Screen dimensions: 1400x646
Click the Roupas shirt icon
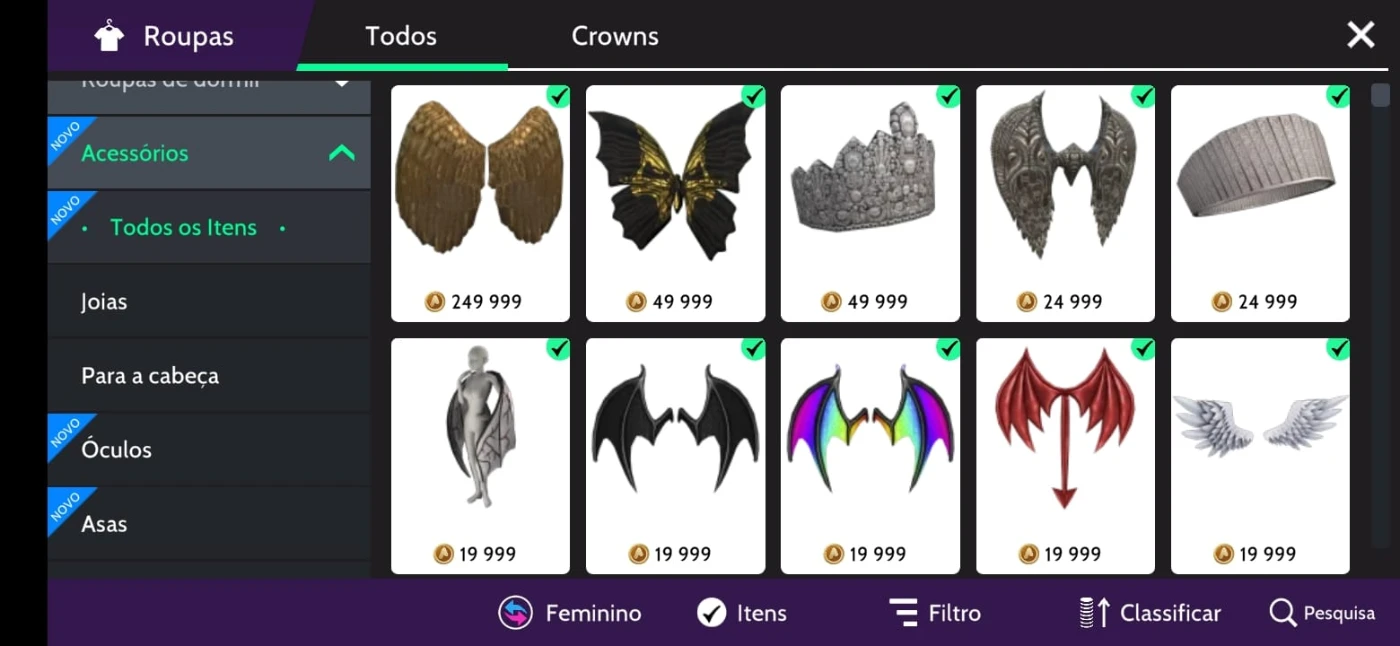pyautogui.click(x=109, y=36)
